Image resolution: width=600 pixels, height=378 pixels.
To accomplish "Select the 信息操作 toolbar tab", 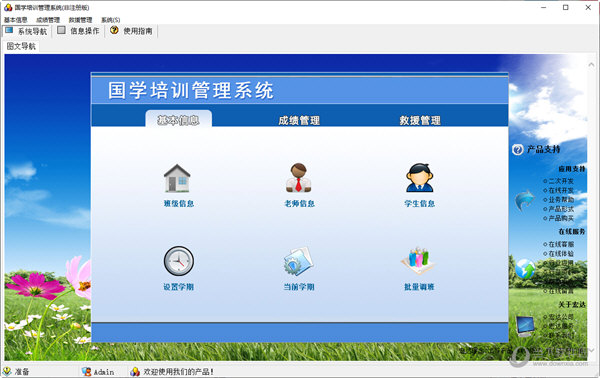I will point(78,31).
